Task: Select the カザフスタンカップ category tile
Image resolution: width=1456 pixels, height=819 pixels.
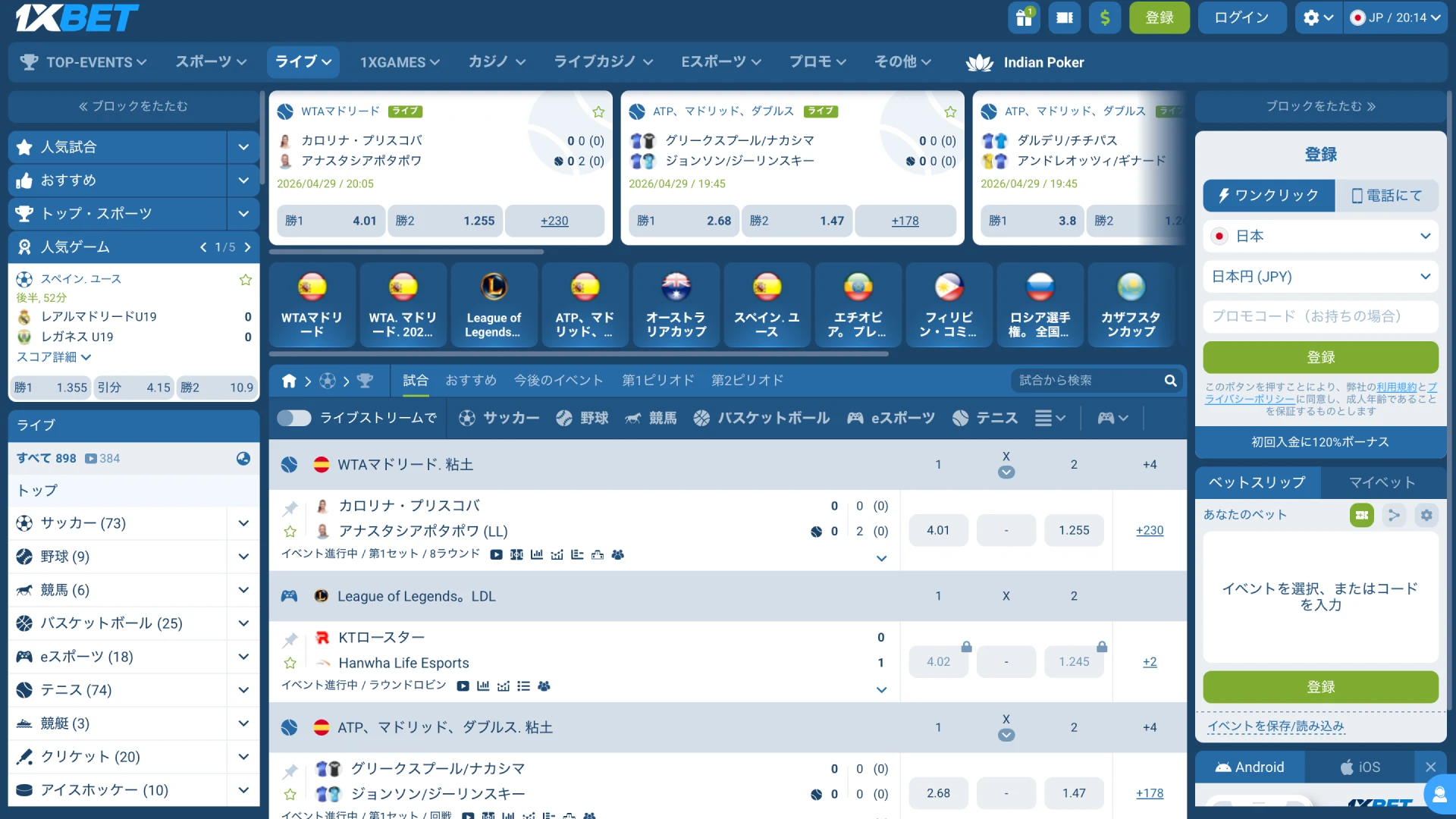Action: click(1131, 305)
